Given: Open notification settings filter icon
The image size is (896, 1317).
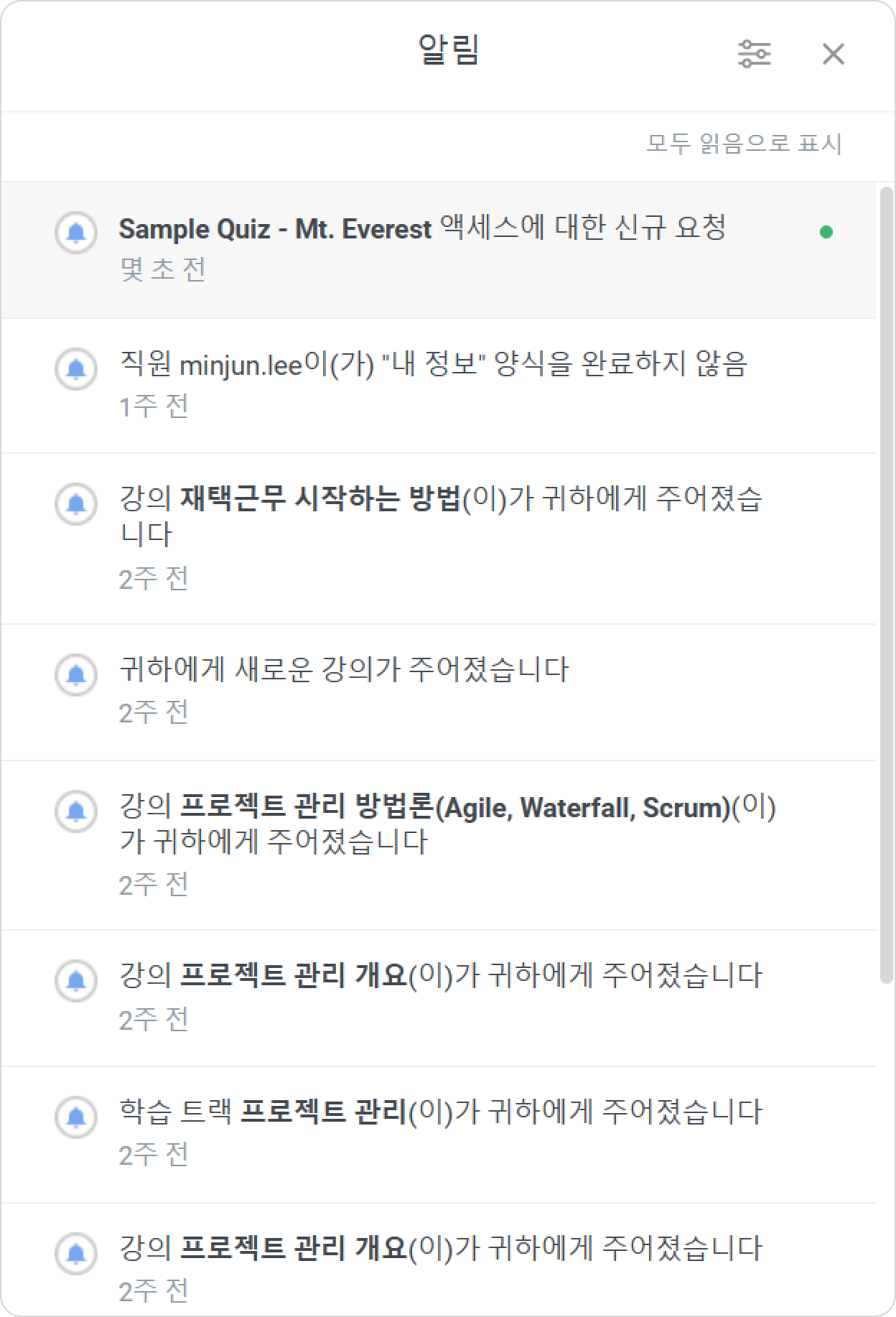Looking at the screenshot, I should [x=754, y=54].
